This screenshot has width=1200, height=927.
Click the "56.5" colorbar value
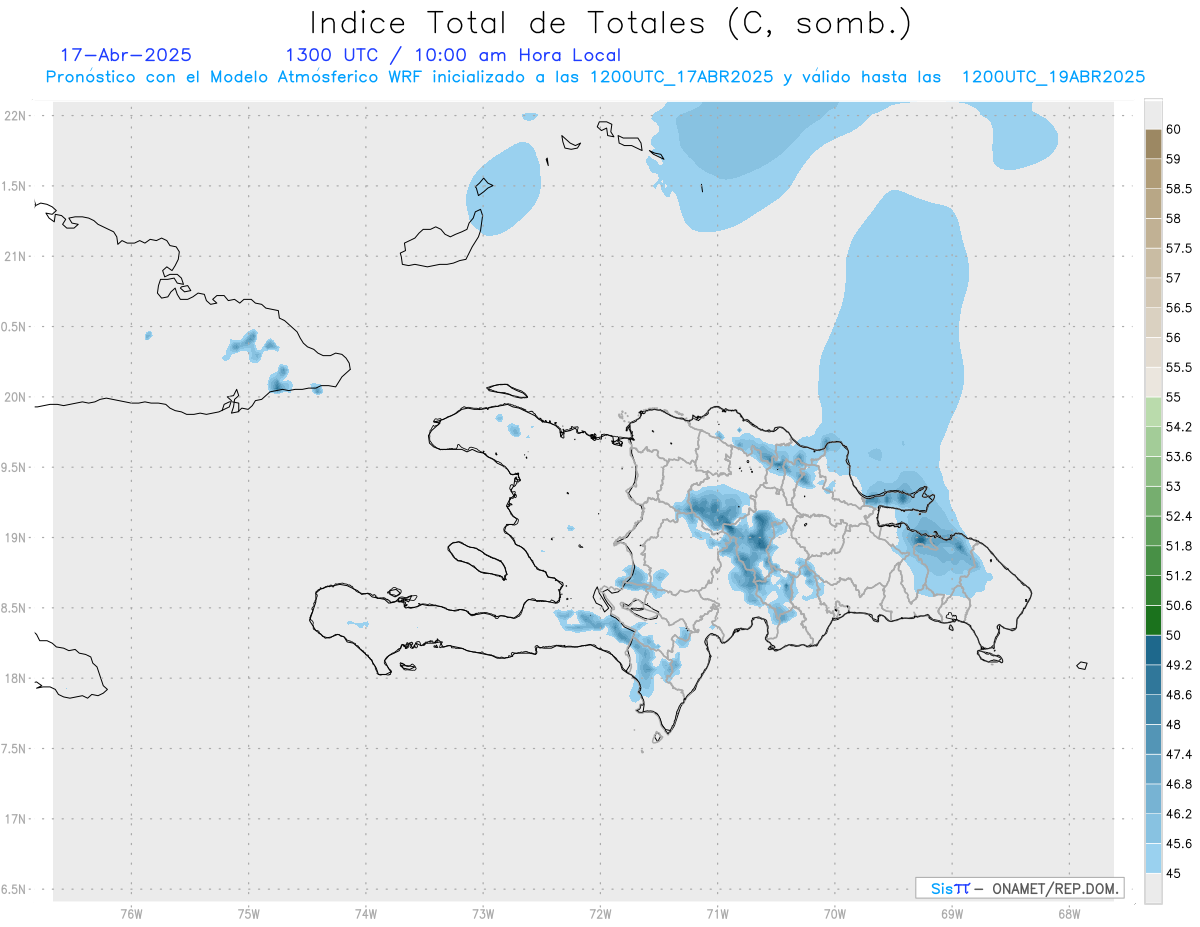tap(1179, 308)
